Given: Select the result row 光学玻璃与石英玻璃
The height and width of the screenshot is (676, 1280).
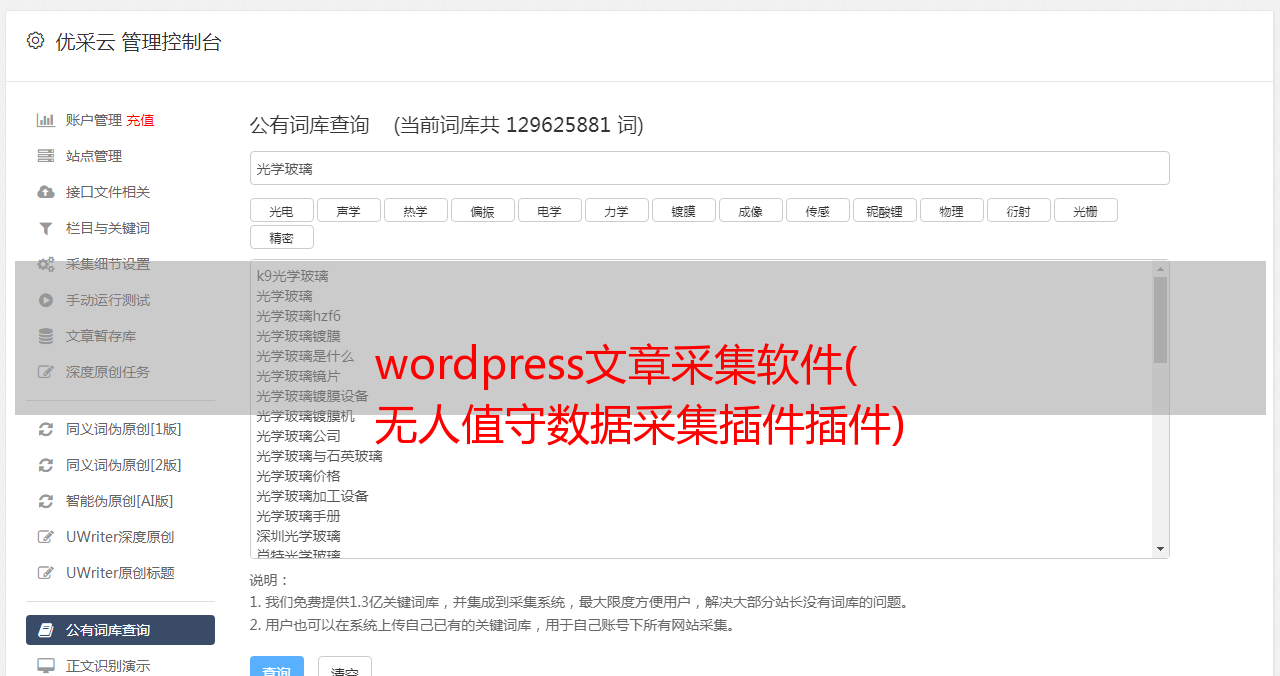Looking at the screenshot, I should pos(319,456).
